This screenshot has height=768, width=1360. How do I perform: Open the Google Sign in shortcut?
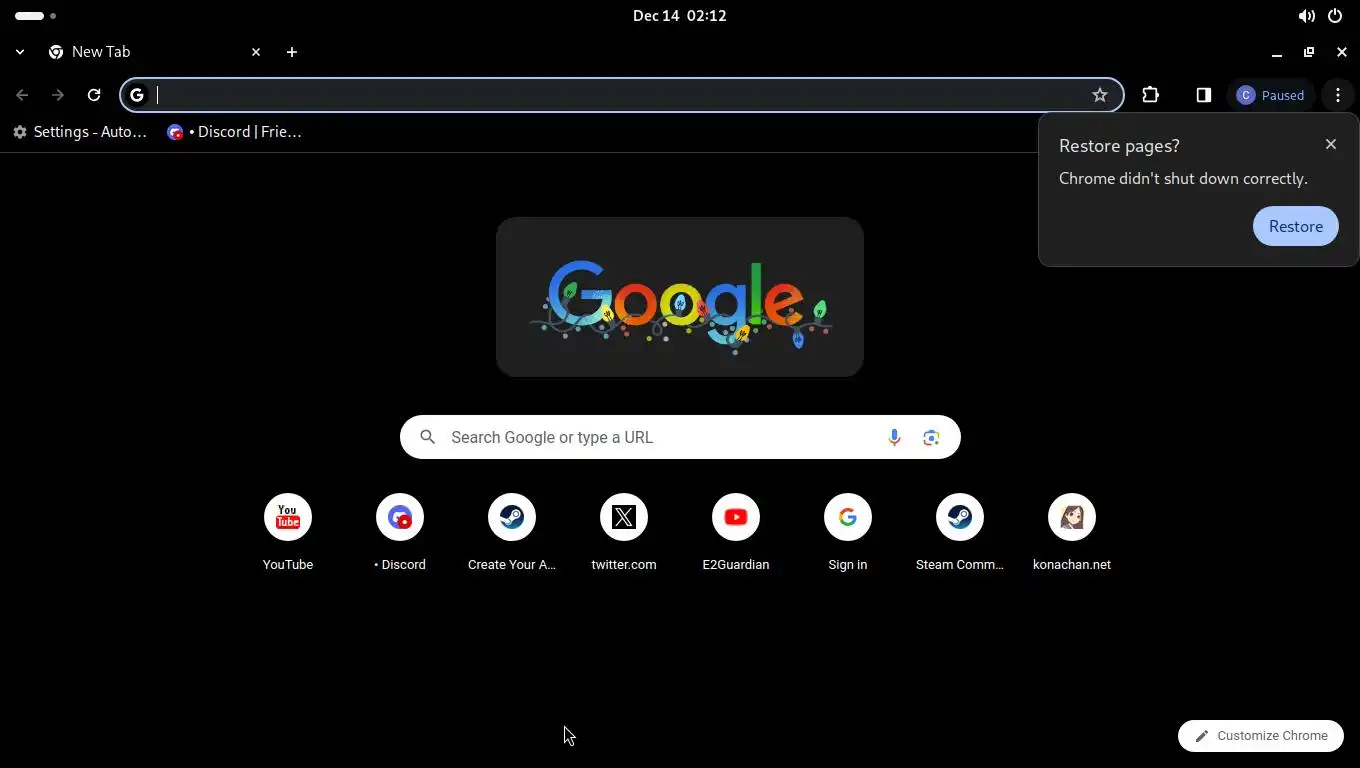tap(848, 533)
